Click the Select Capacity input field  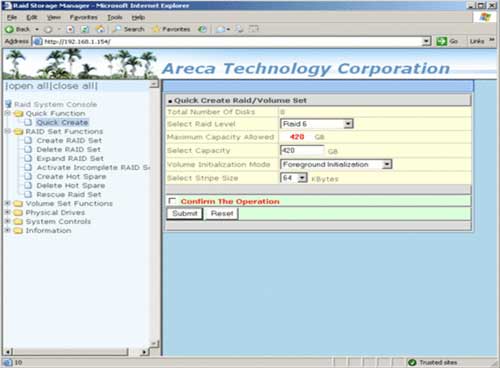click(302, 150)
